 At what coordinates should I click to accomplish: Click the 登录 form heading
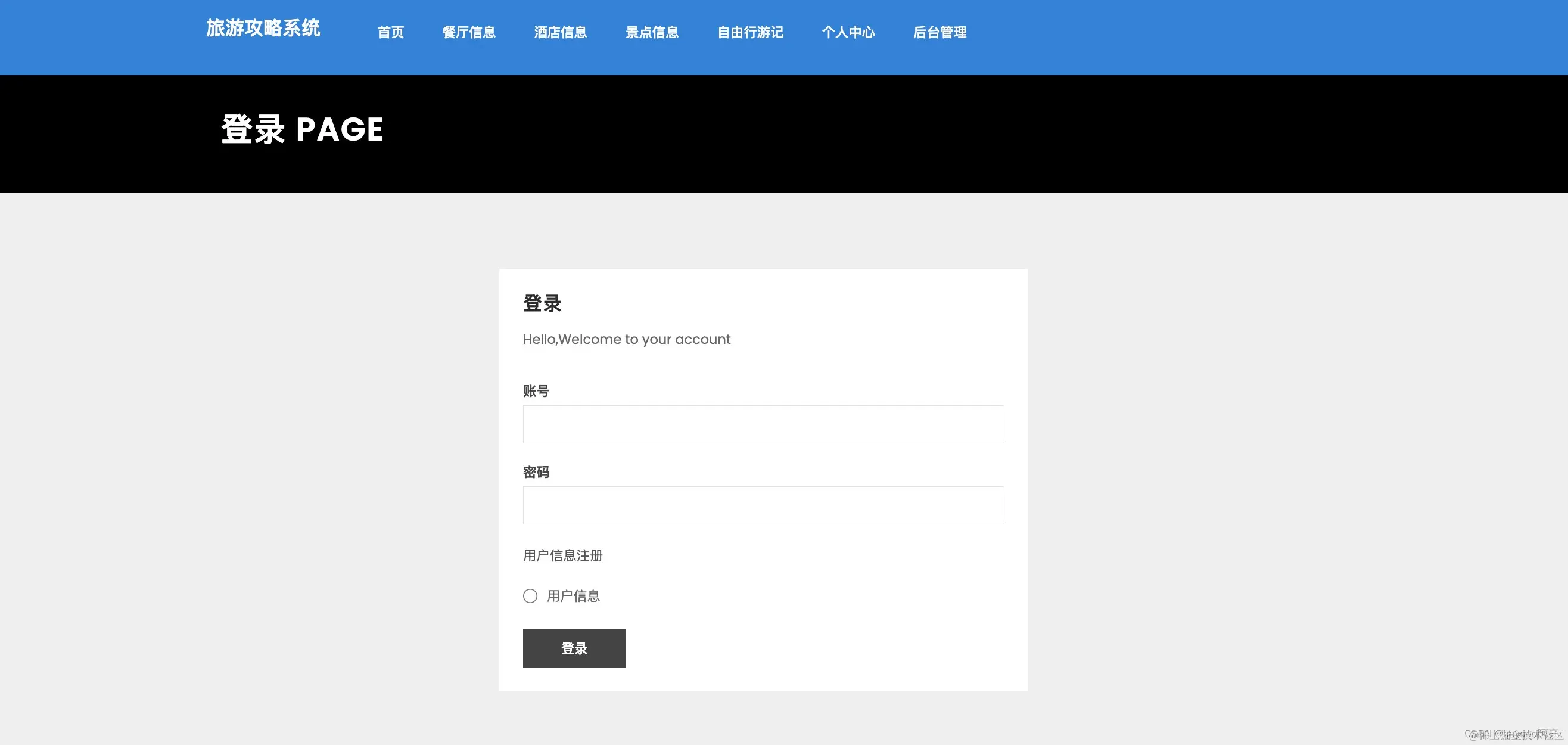(542, 303)
